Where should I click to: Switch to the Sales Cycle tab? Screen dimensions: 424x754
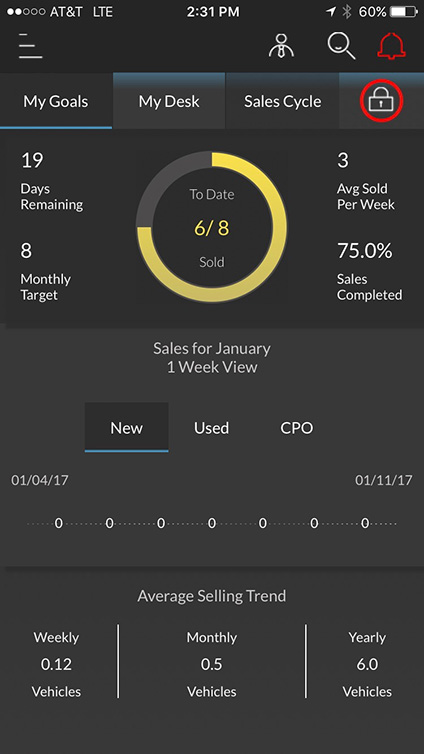(282, 101)
